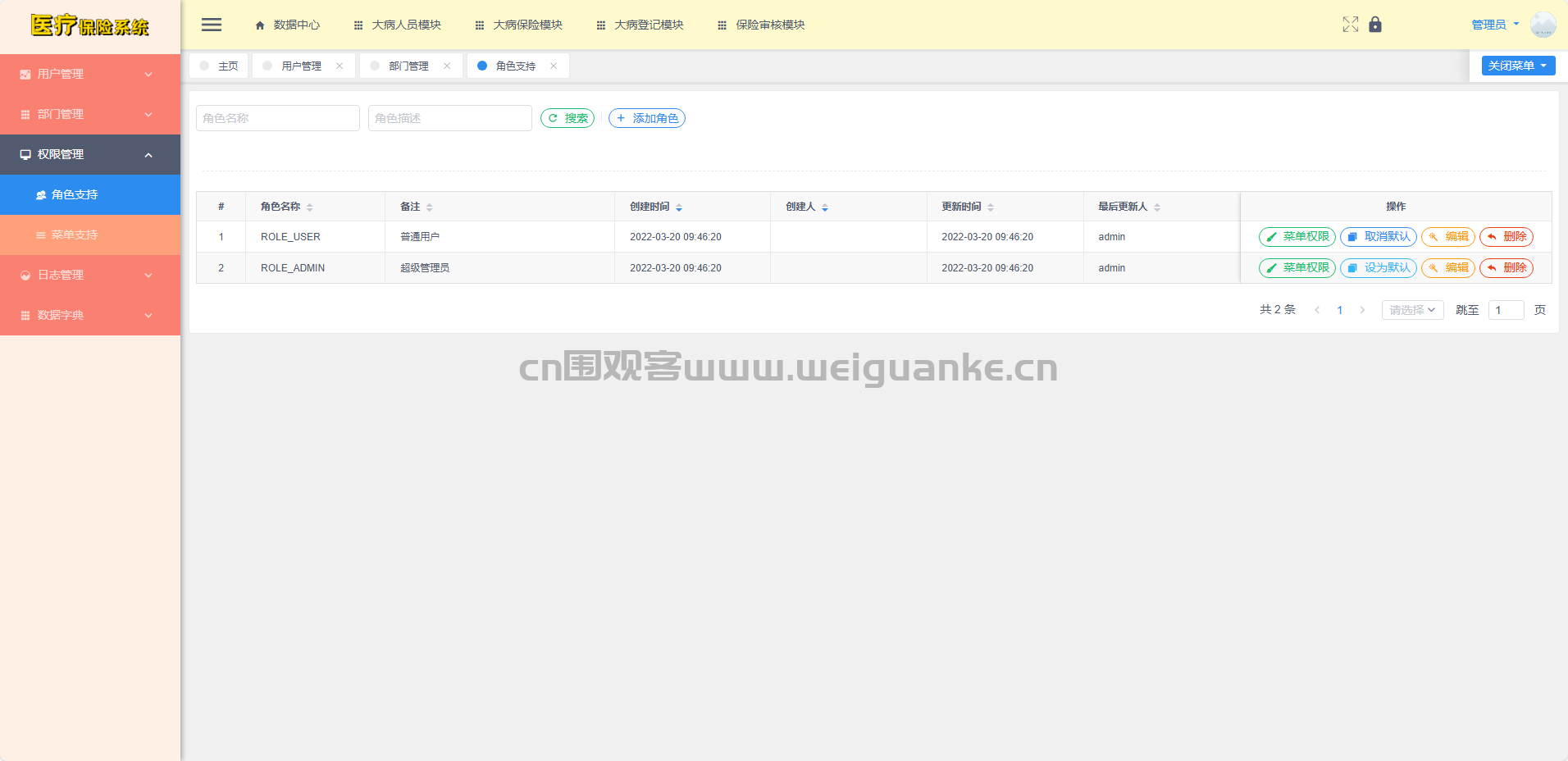Sort by 角色名称 column
Image resolution: width=1568 pixels, height=761 pixels.
[309, 207]
